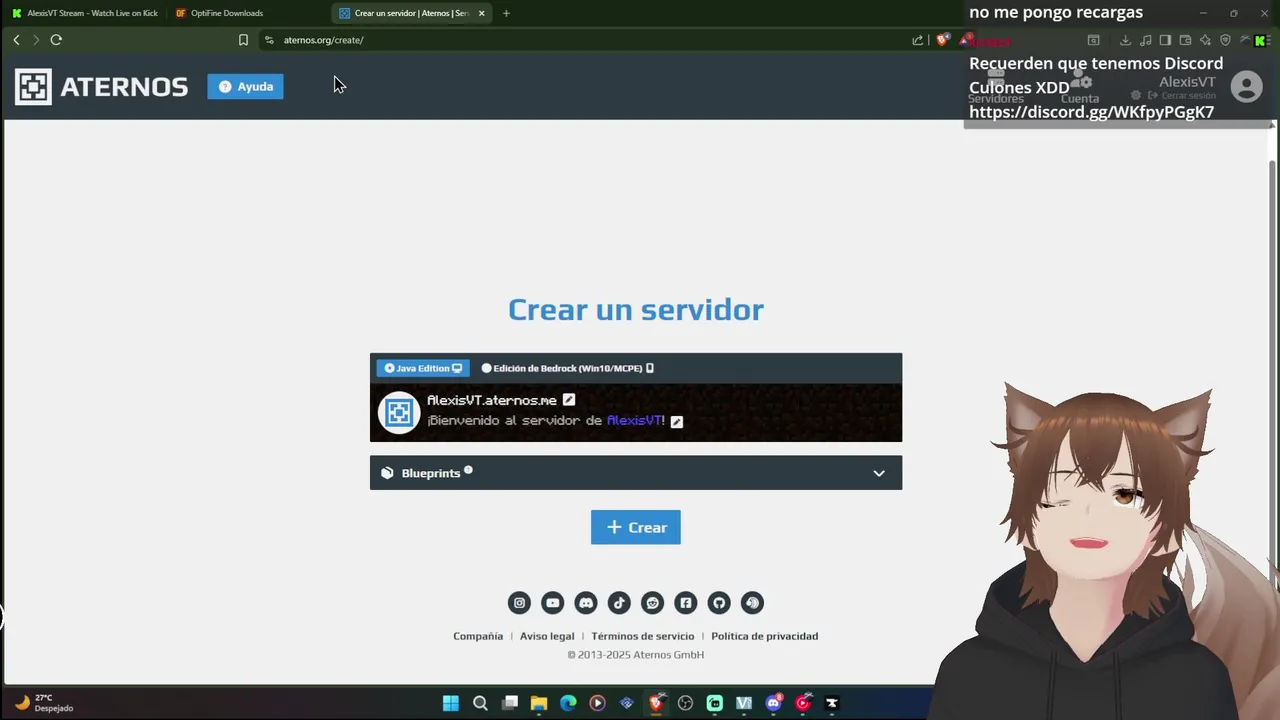Open Aternos Instagram page
Screen dimensions: 1280x720
tap(519, 602)
